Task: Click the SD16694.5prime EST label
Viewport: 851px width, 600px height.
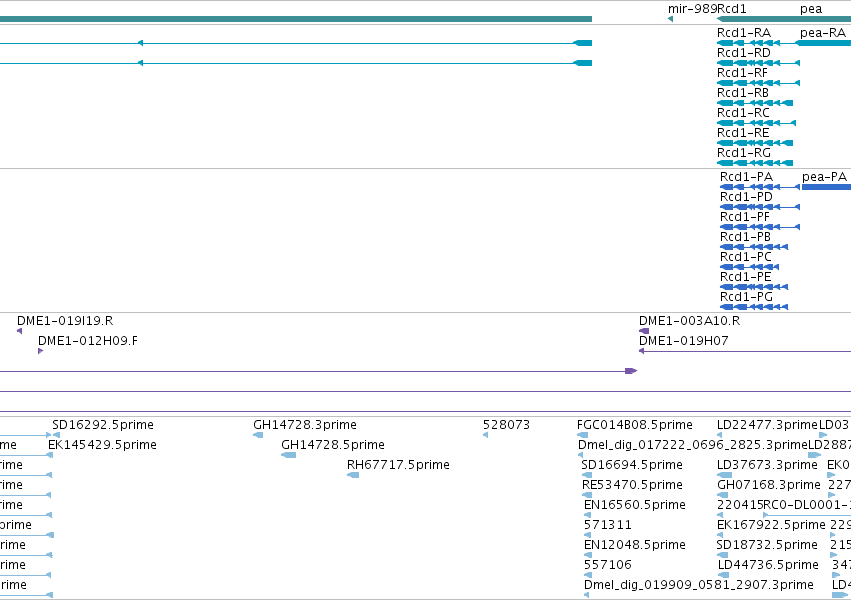Action: (x=632, y=465)
